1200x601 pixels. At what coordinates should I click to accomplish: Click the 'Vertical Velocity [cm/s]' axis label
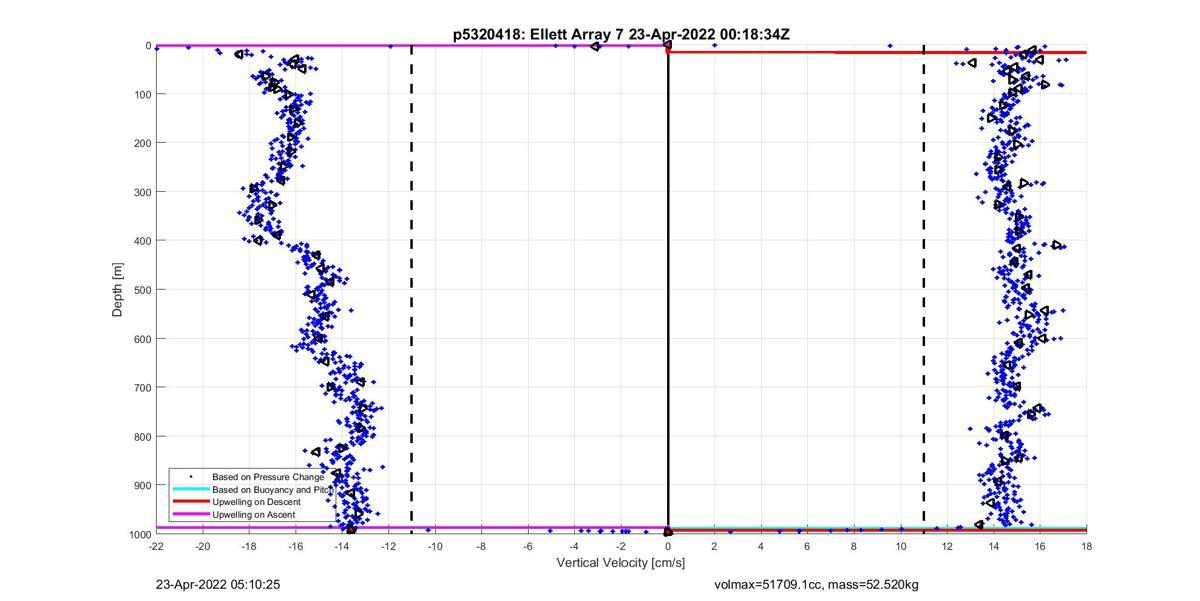621,563
